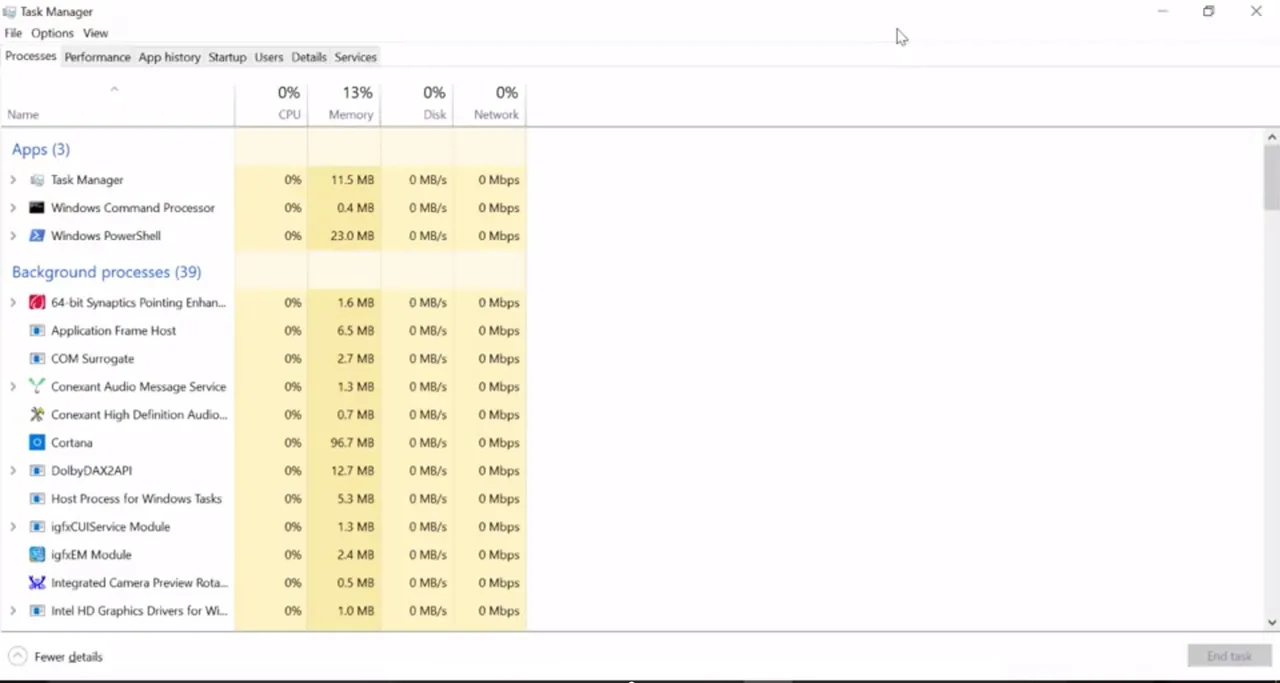
Task: Expand the Task Manager app row
Action: [x=13, y=180]
